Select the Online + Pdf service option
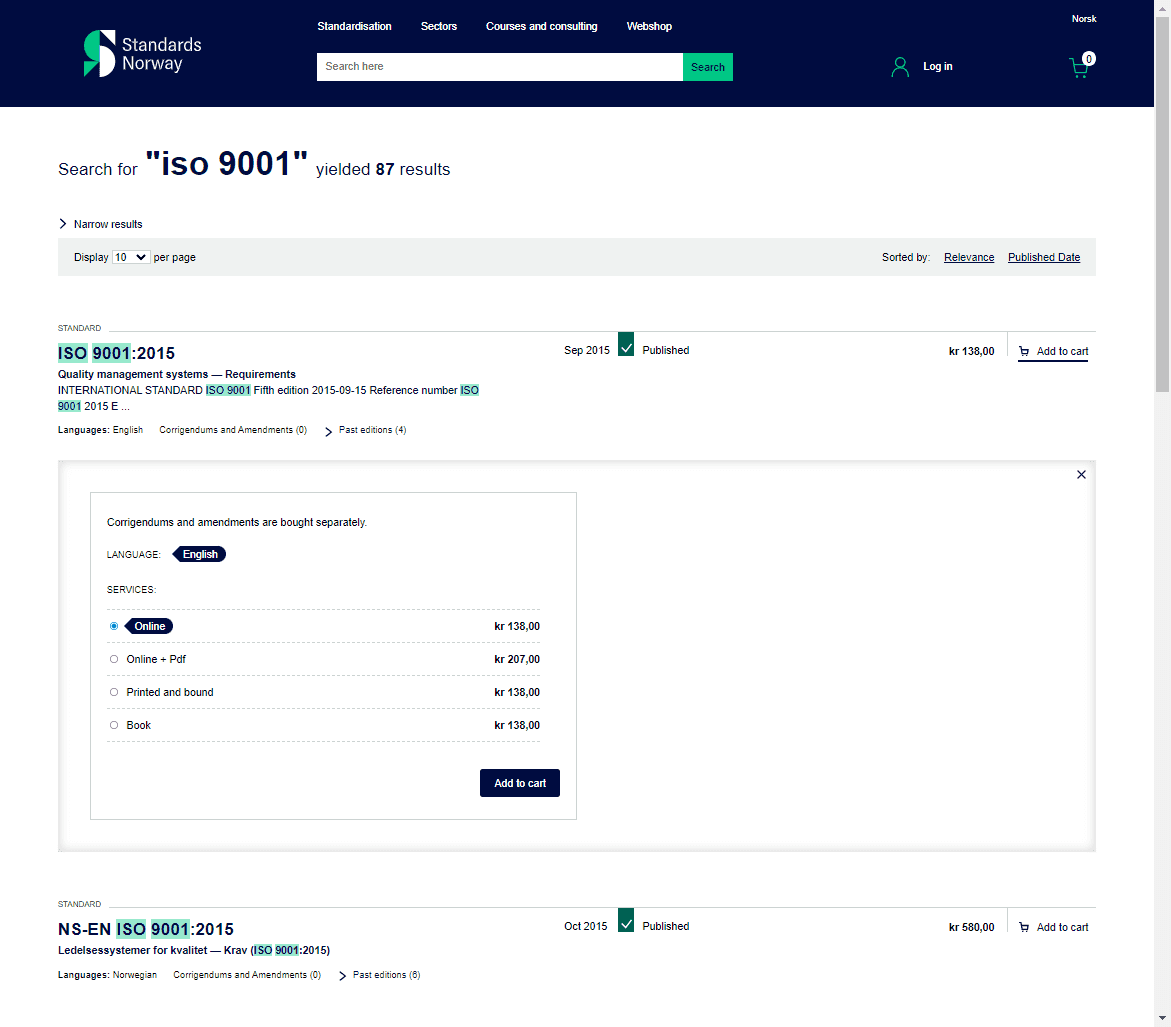 tap(114, 659)
